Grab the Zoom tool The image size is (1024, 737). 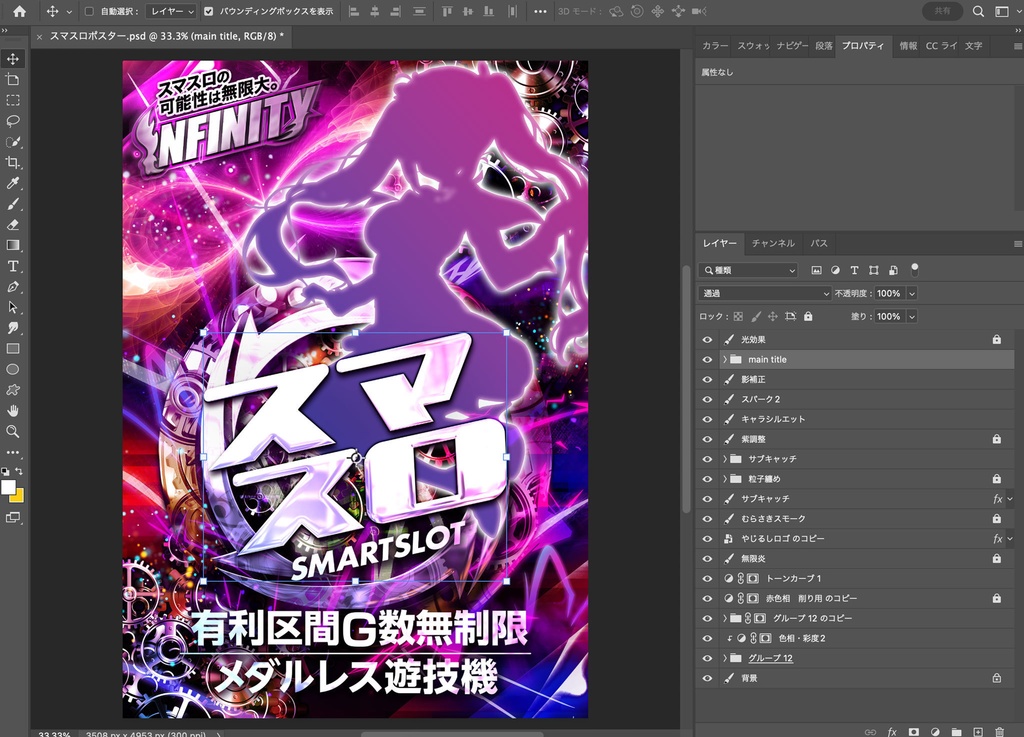click(13, 432)
